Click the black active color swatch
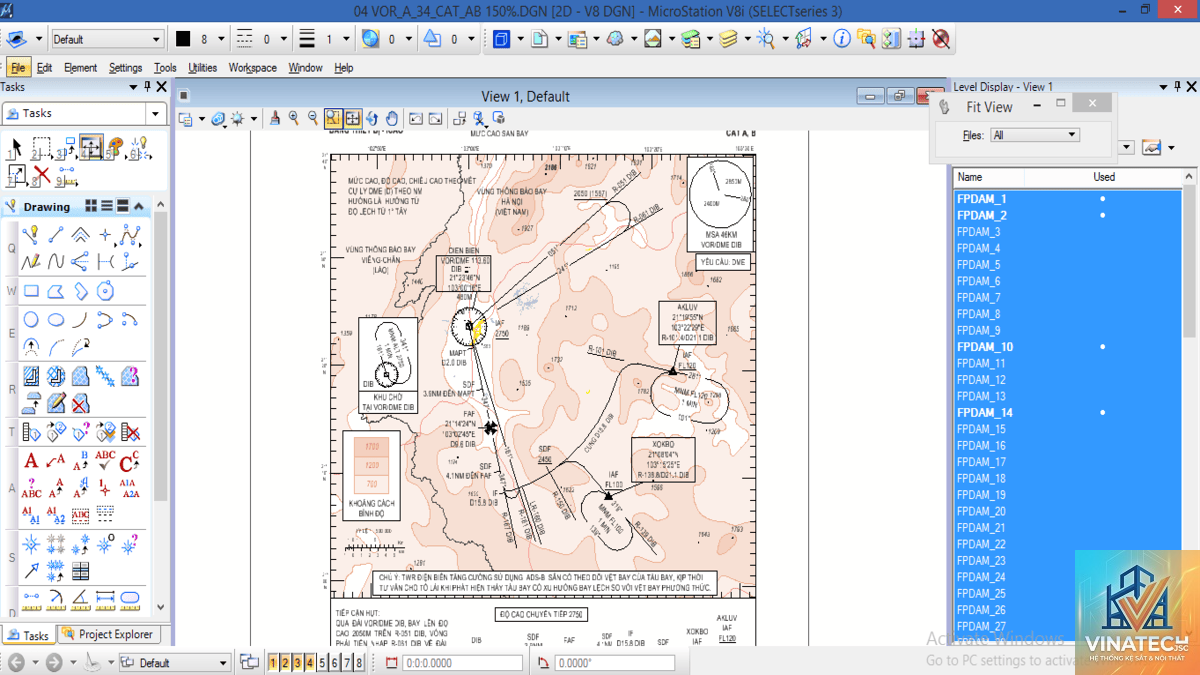Image resolution: width=1200 pixels, height=675 pixels. [183, 39]
